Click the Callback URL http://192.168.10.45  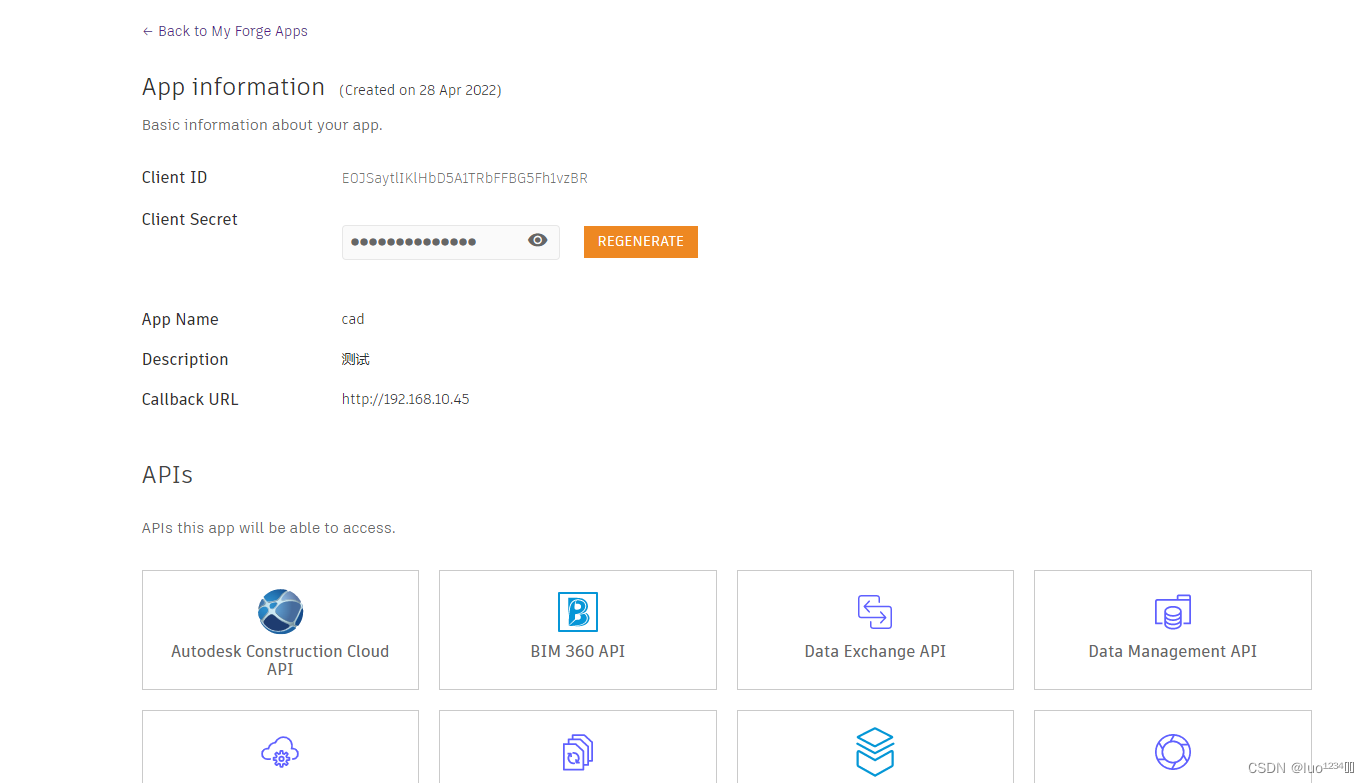pyautogui.click(x=405, y=399)
